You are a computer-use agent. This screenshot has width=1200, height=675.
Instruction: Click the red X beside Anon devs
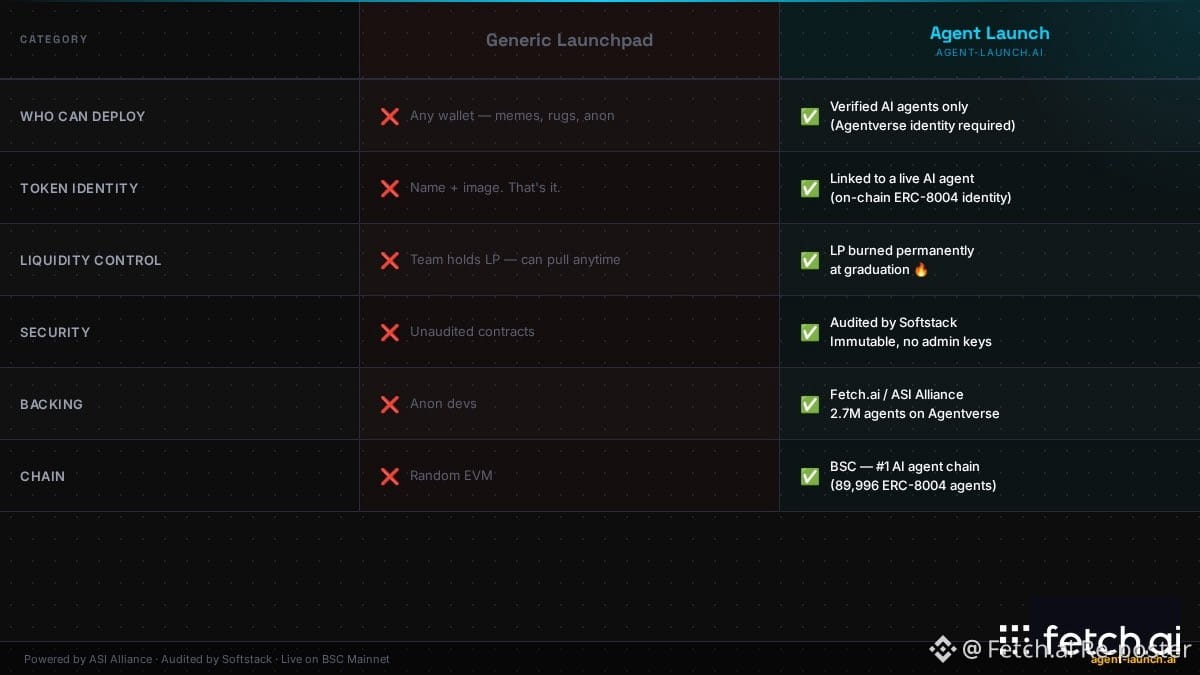coord(390,404)
